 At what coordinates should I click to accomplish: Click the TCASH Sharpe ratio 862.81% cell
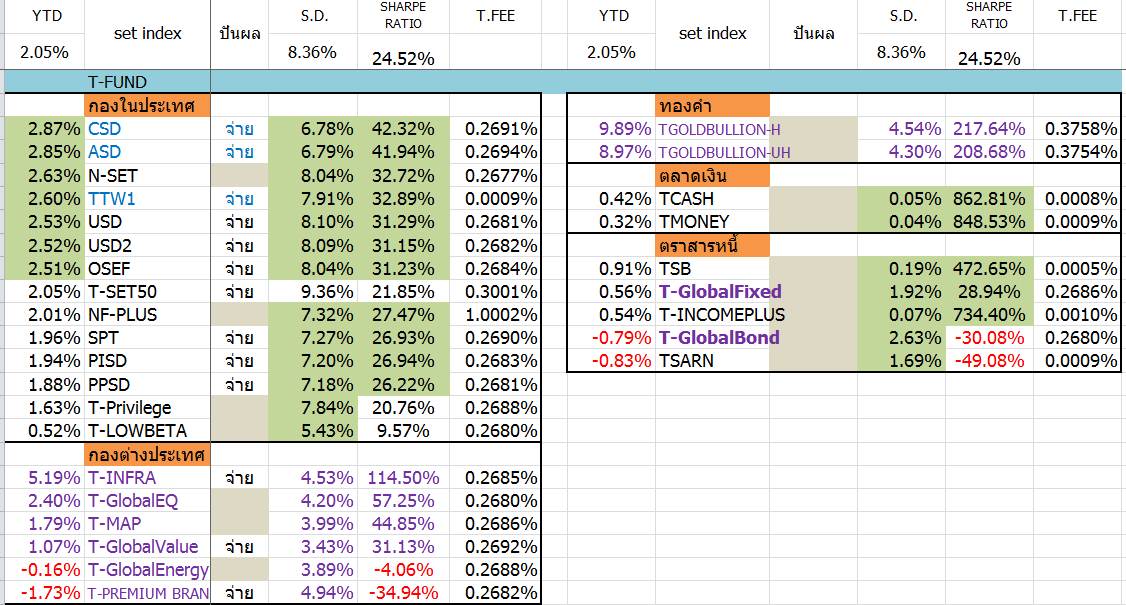[990, 198]
